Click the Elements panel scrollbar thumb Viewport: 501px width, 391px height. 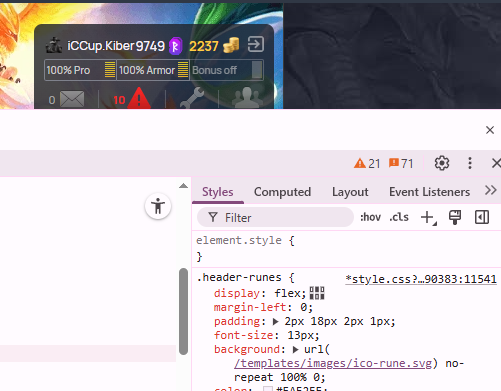tap(183, 311)
